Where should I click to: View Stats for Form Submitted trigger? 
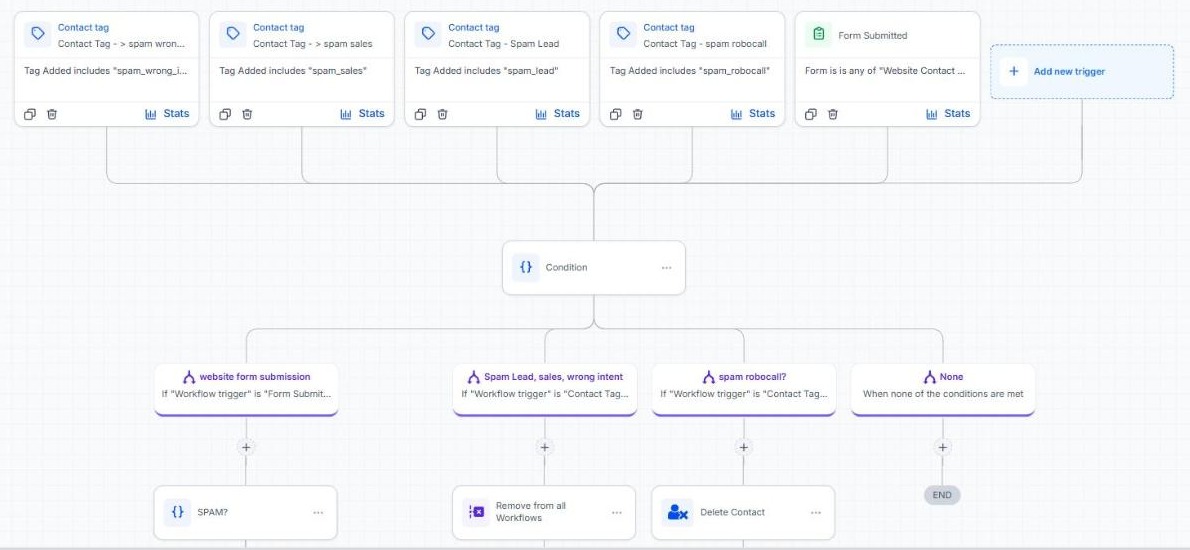click(x=947, y=114)
